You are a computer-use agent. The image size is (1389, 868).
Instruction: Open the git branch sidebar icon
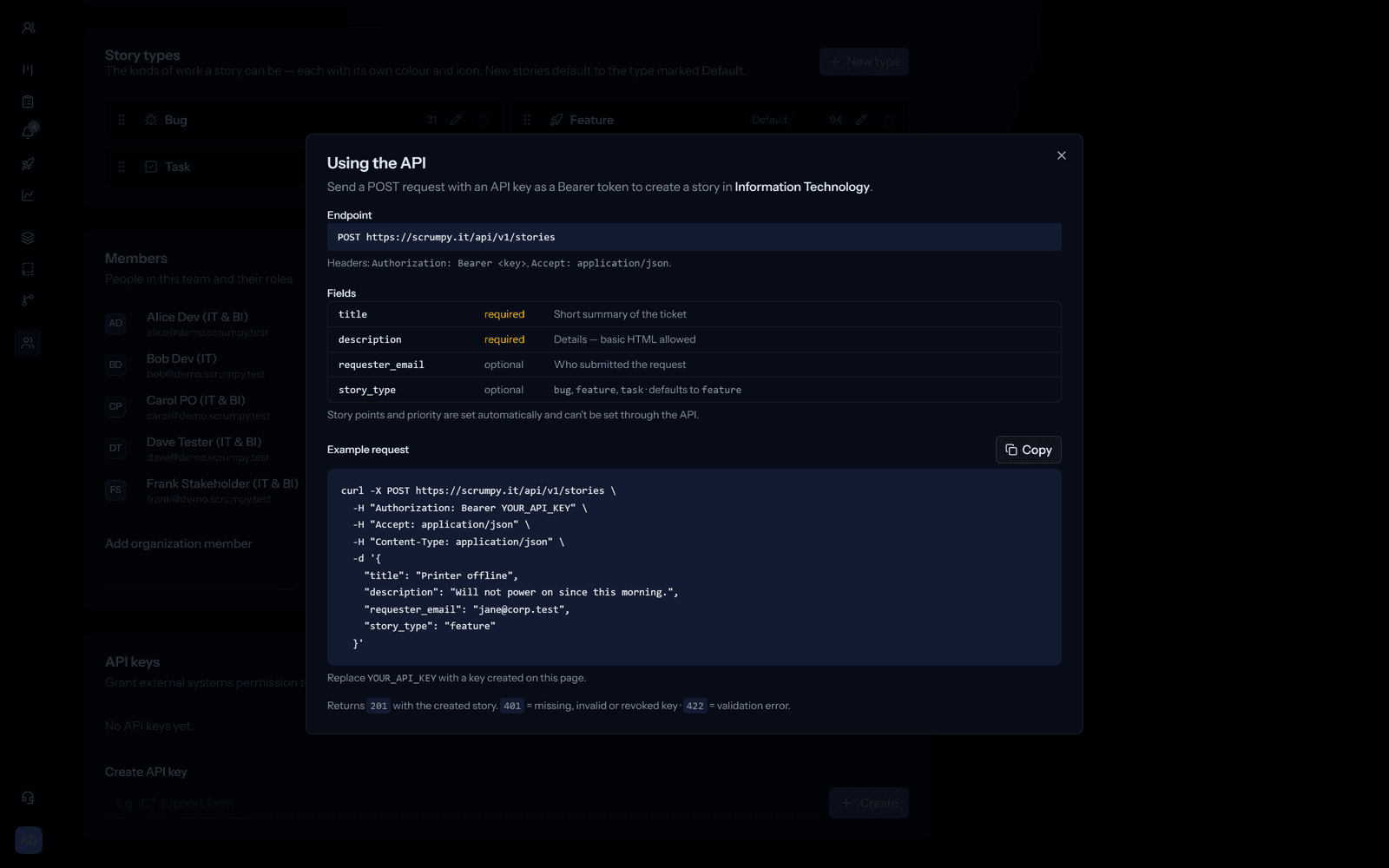coord(29,300)
